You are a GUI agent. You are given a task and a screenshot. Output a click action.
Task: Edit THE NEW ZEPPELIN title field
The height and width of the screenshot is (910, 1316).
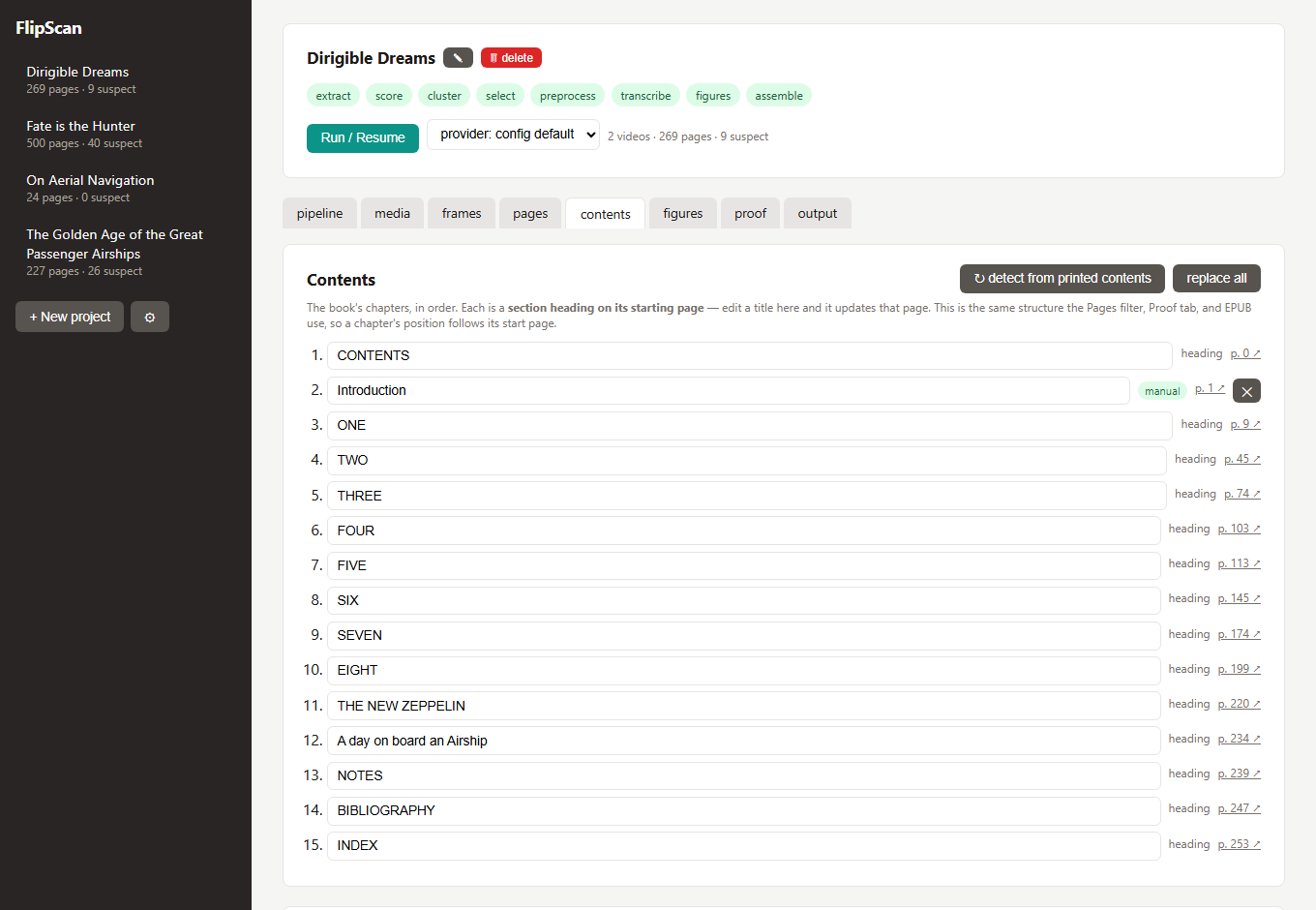tap(743, 706)
